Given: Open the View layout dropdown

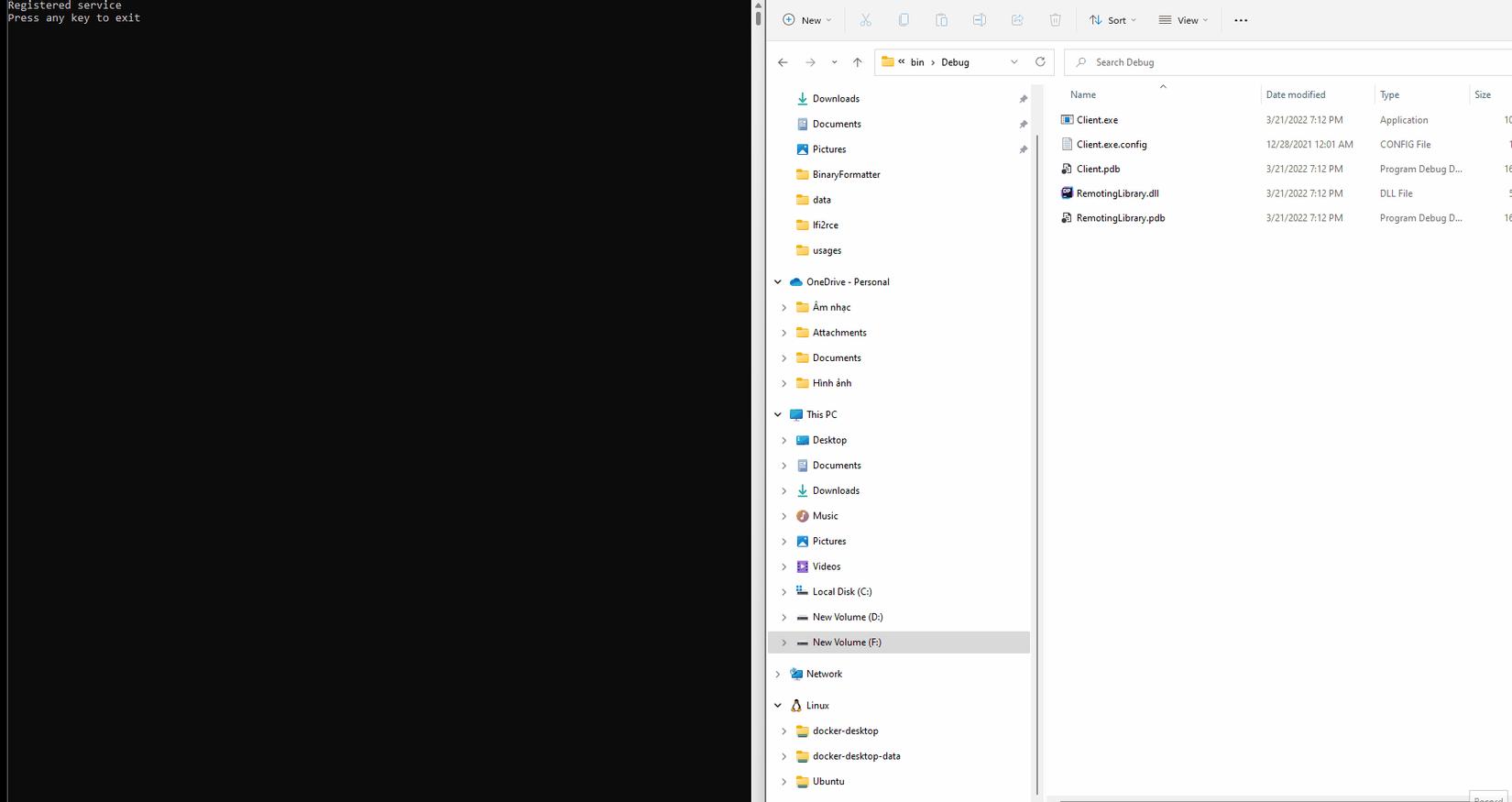Looking at the screenshot, I should [x=1183, y=20].
